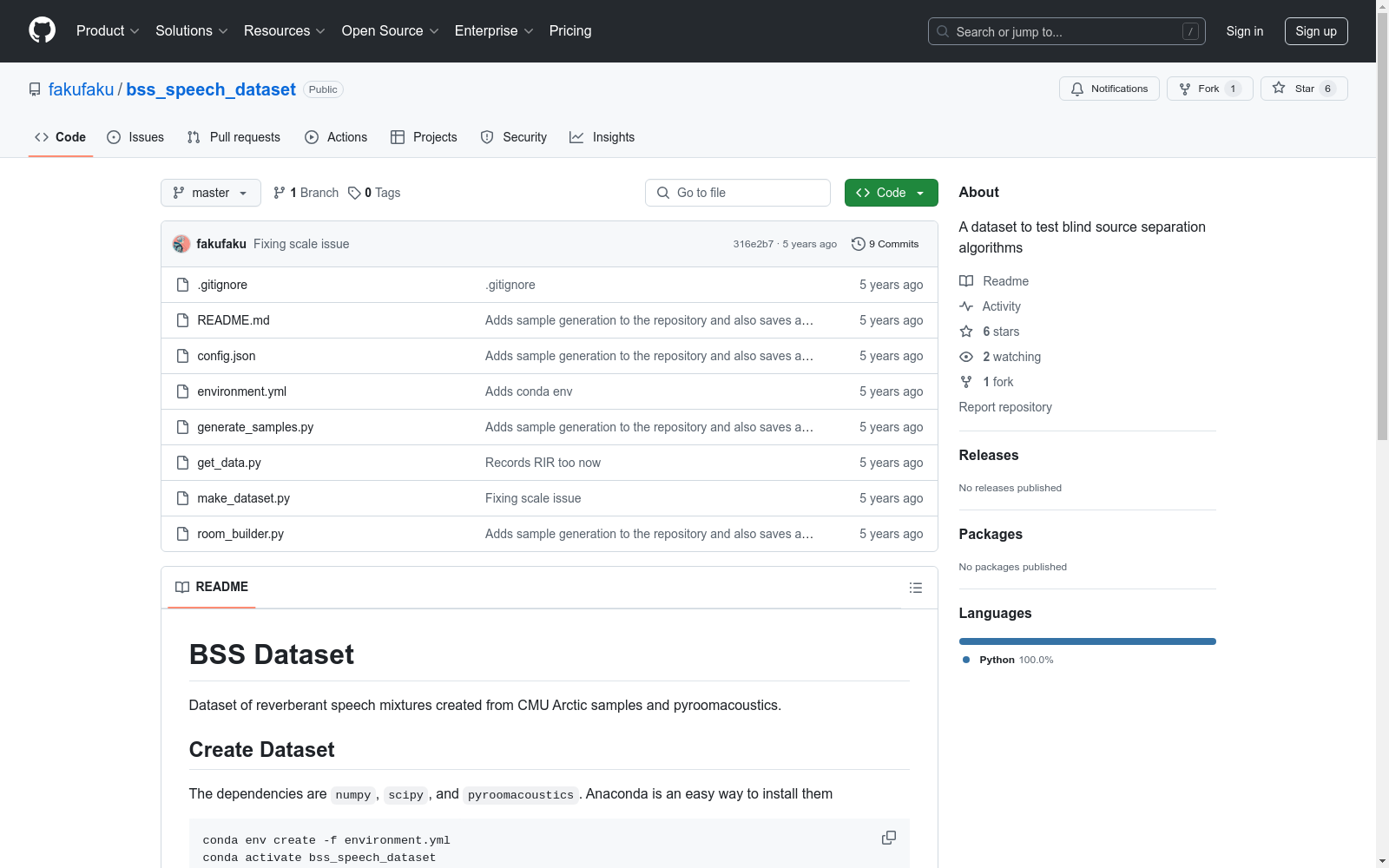Viewport: 1389px width, 868px height.
Task: Click 'Records RIR too now' commit message
Action: click(543, 463)
